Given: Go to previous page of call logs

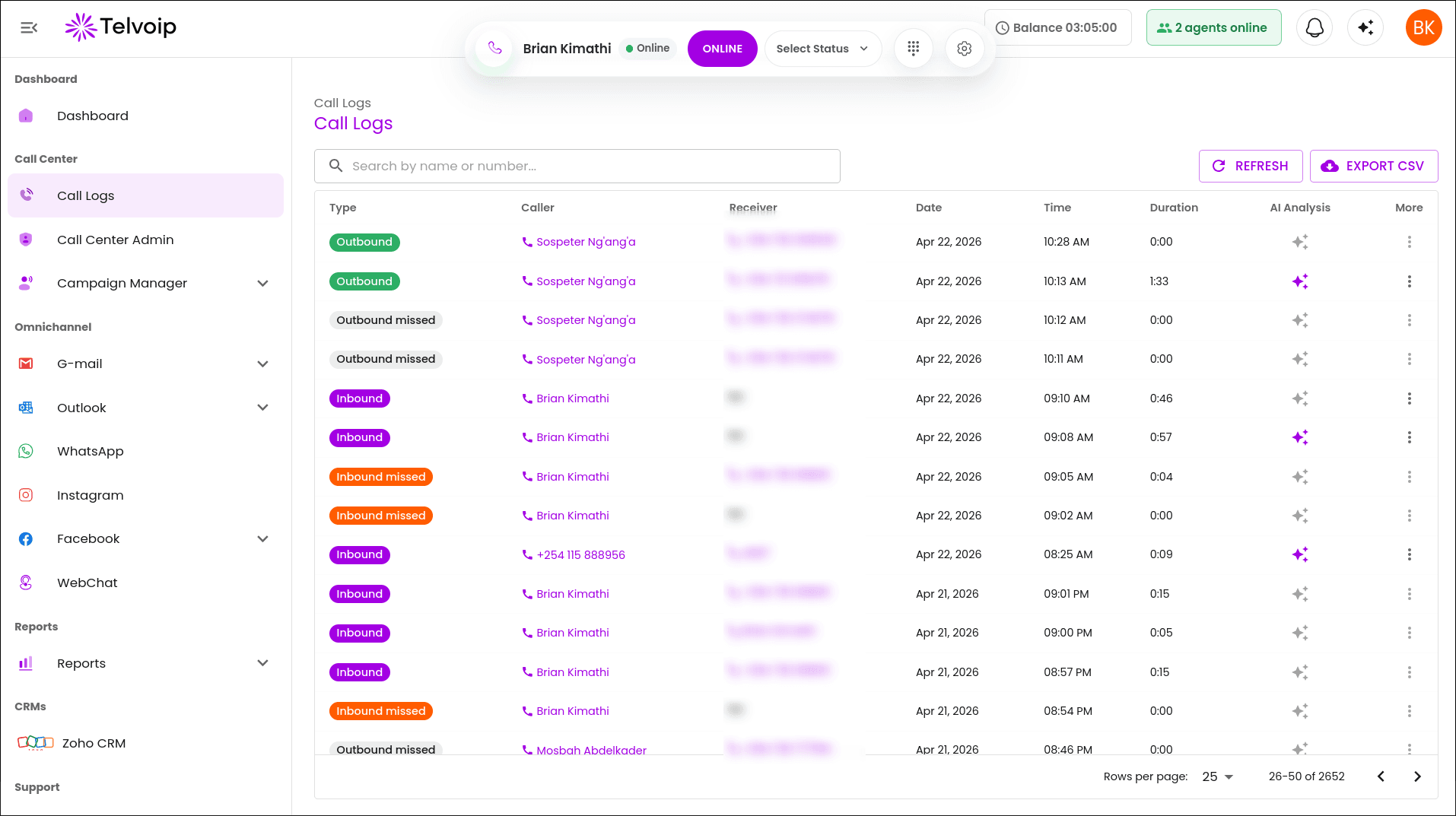Looking at the screenshot, I should (x=1381, y=776).
